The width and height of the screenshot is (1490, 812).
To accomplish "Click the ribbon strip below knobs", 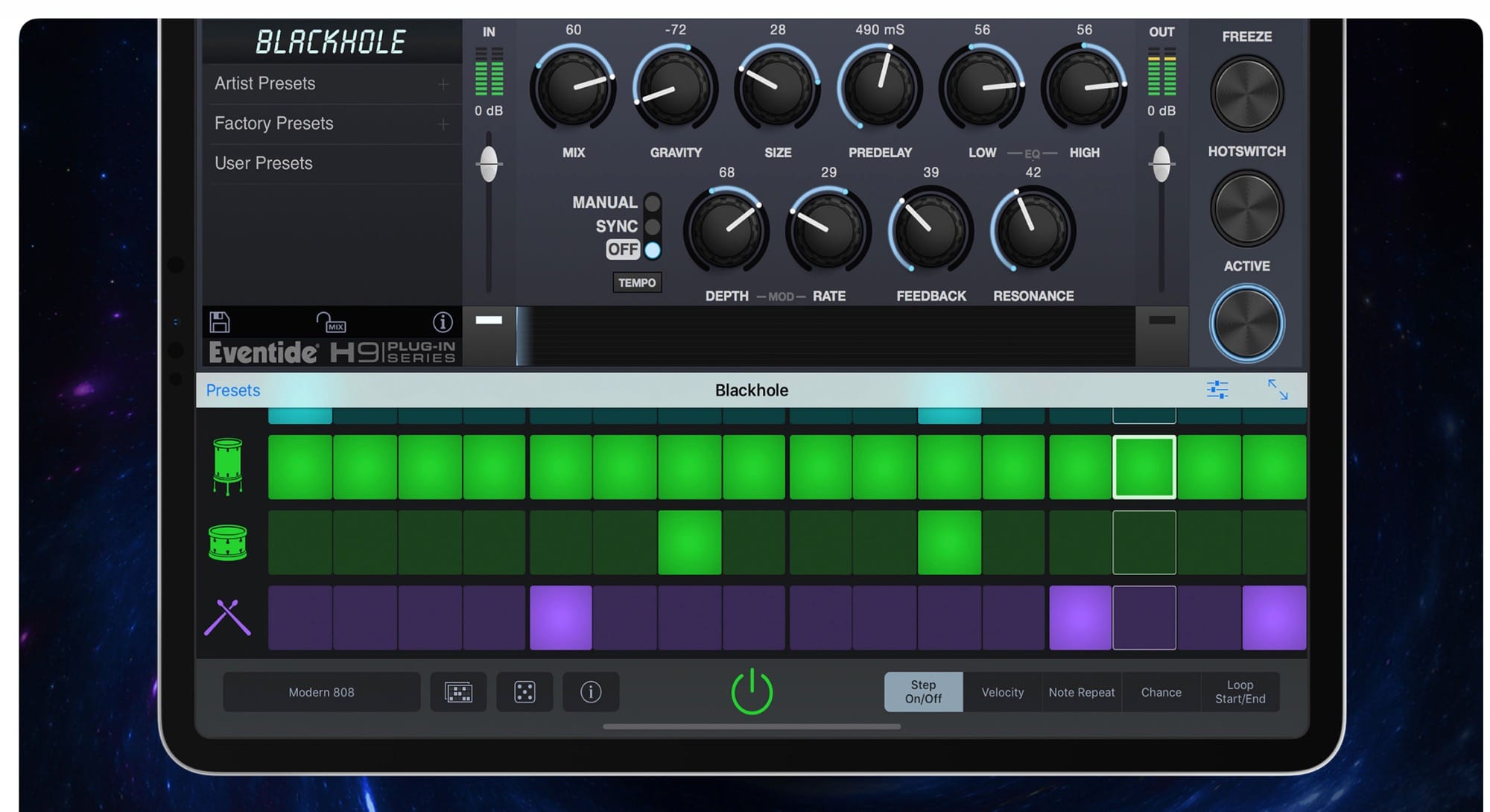I will [825, 336].
